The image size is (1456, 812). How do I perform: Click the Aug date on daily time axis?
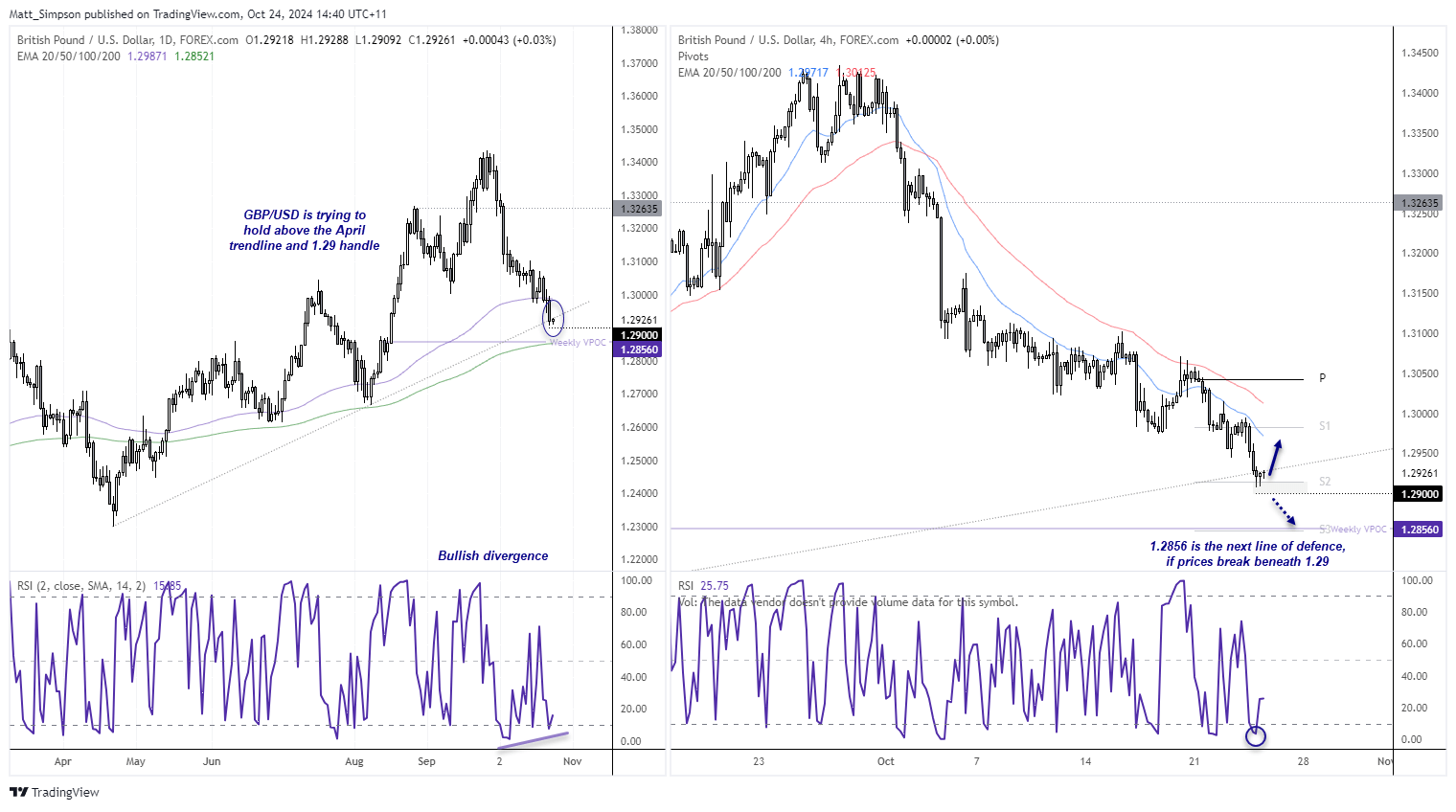click(354, 762)
